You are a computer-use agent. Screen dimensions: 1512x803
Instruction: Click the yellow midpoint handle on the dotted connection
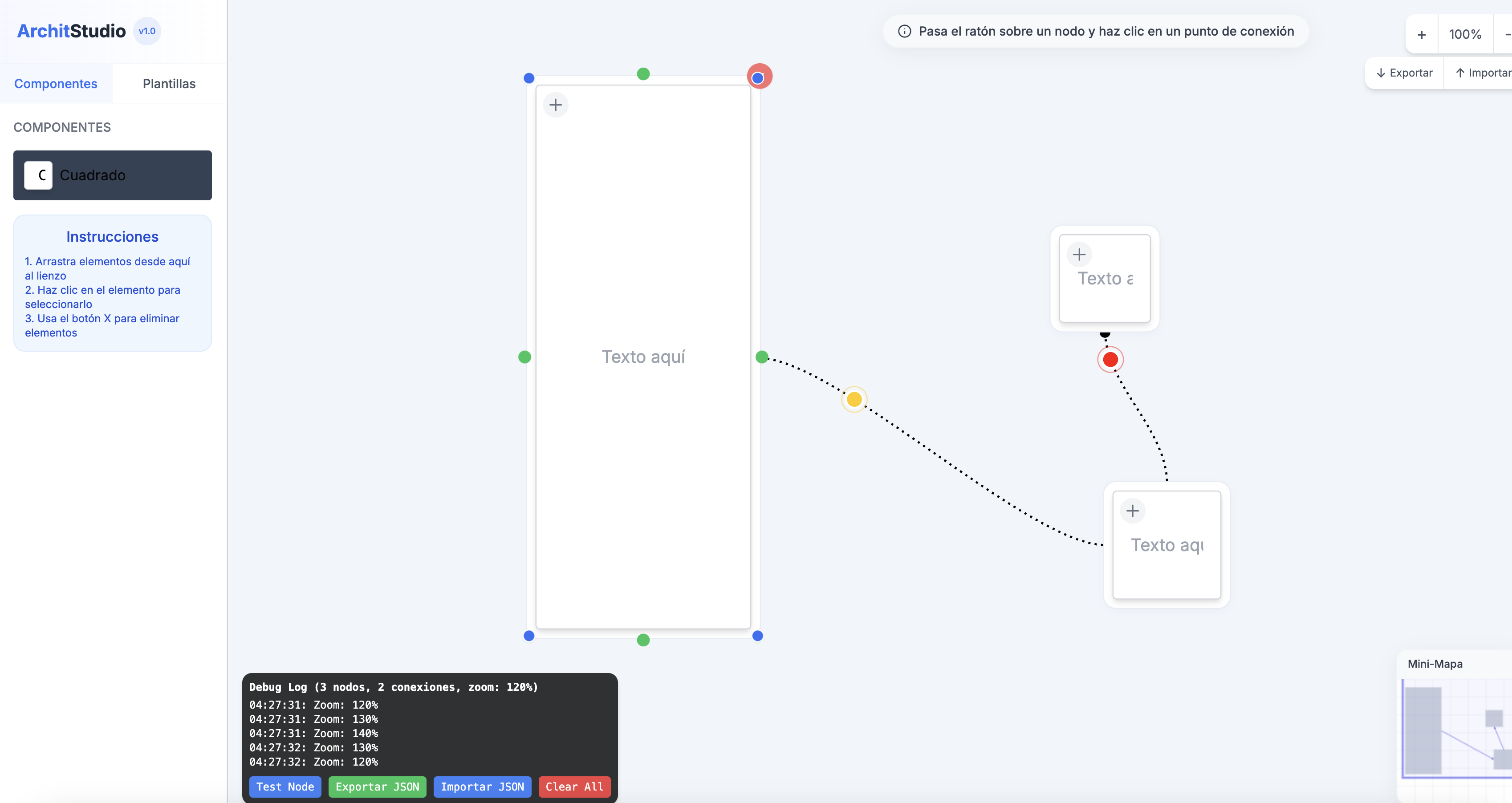point(854,400)
